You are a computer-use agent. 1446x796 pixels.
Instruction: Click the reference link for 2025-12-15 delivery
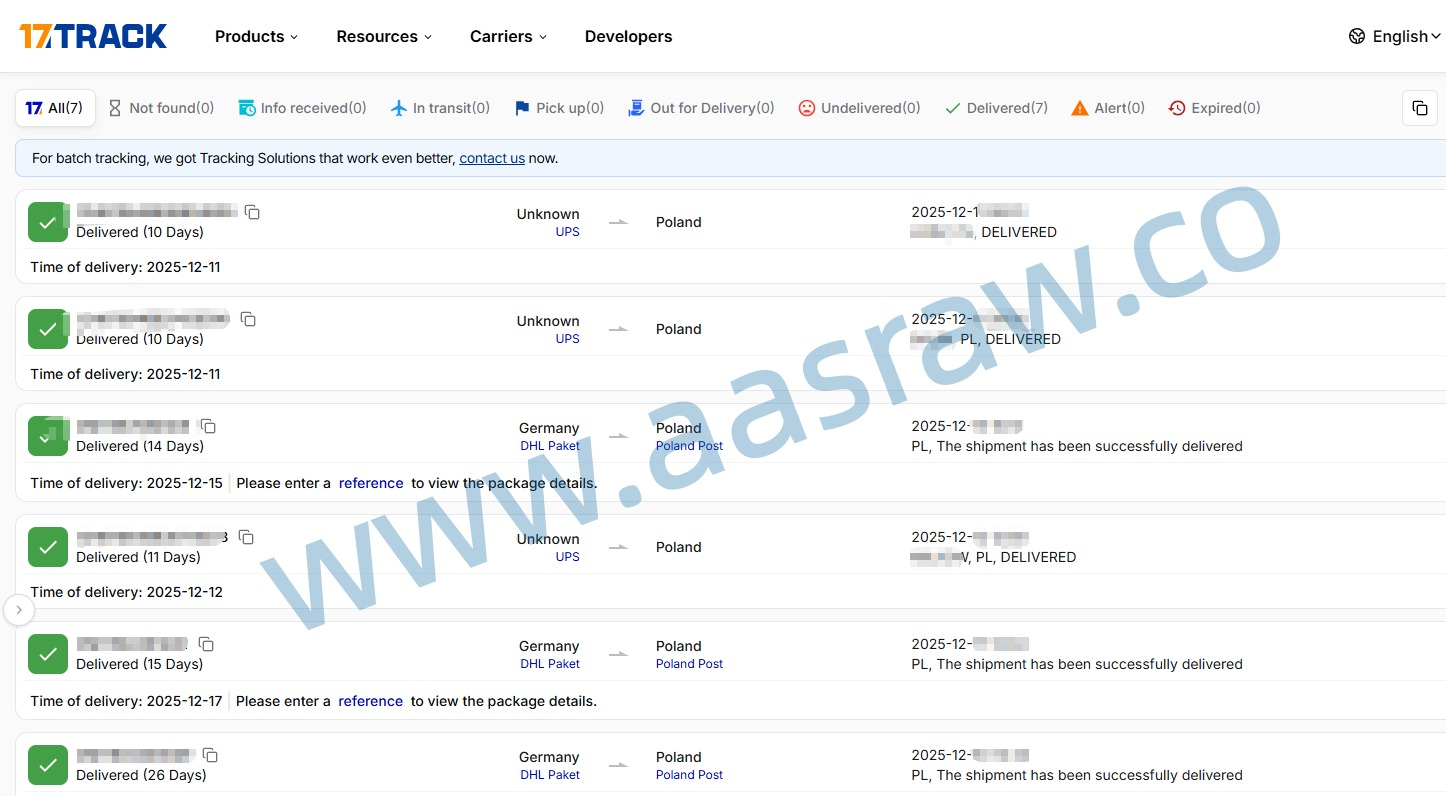click(371, 483)
